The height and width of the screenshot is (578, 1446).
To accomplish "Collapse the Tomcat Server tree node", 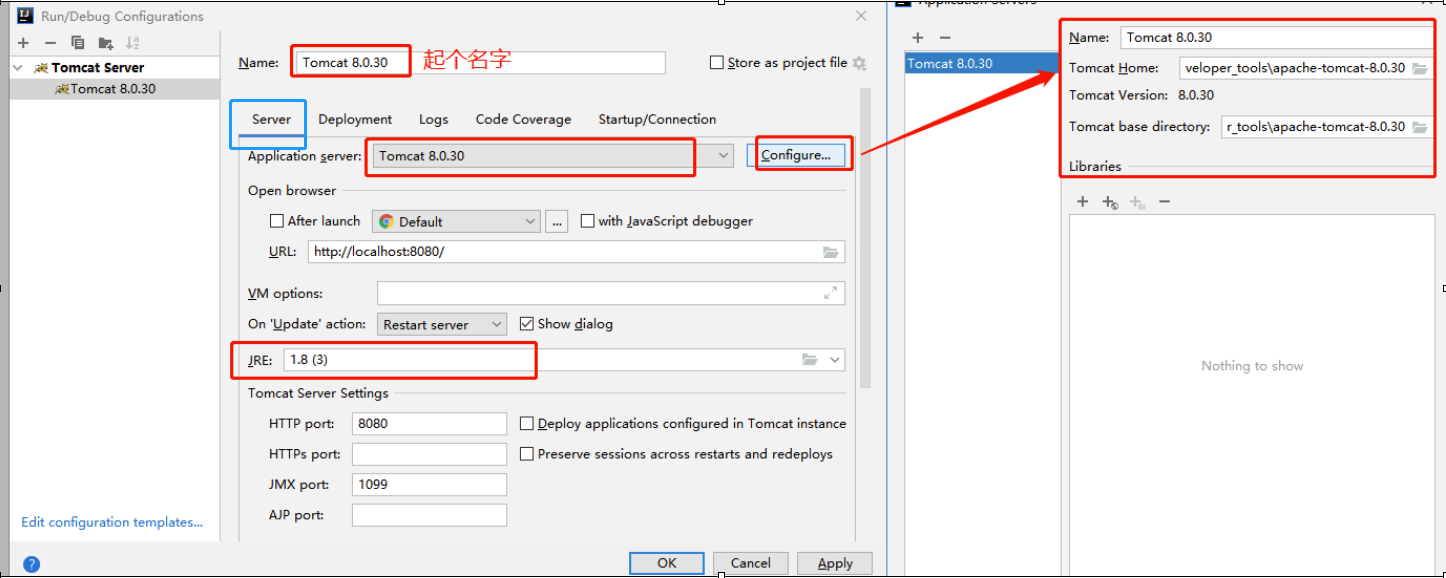I will click(x=19, y=68).
